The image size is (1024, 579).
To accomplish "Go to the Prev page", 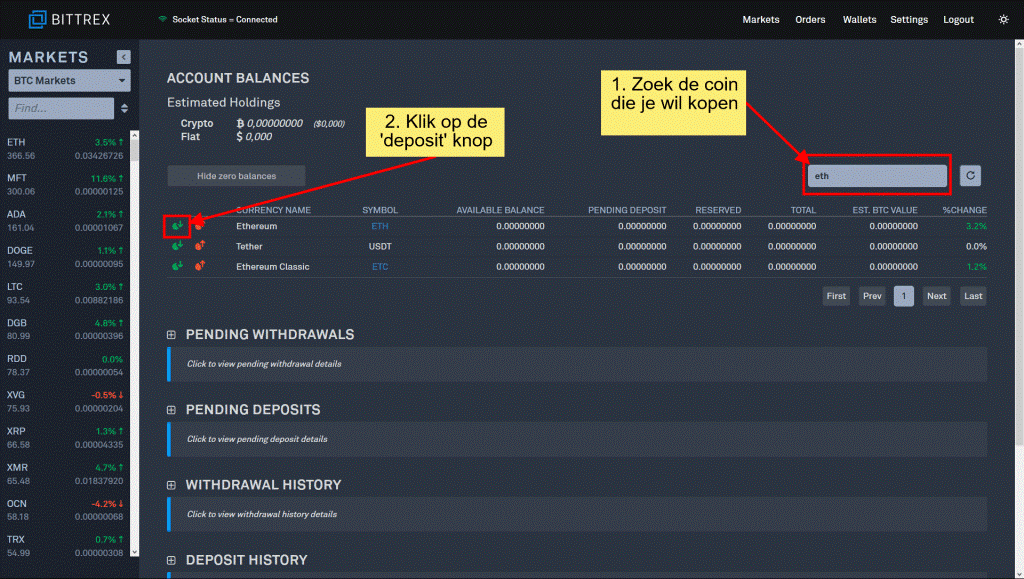I will click(872, 296).
